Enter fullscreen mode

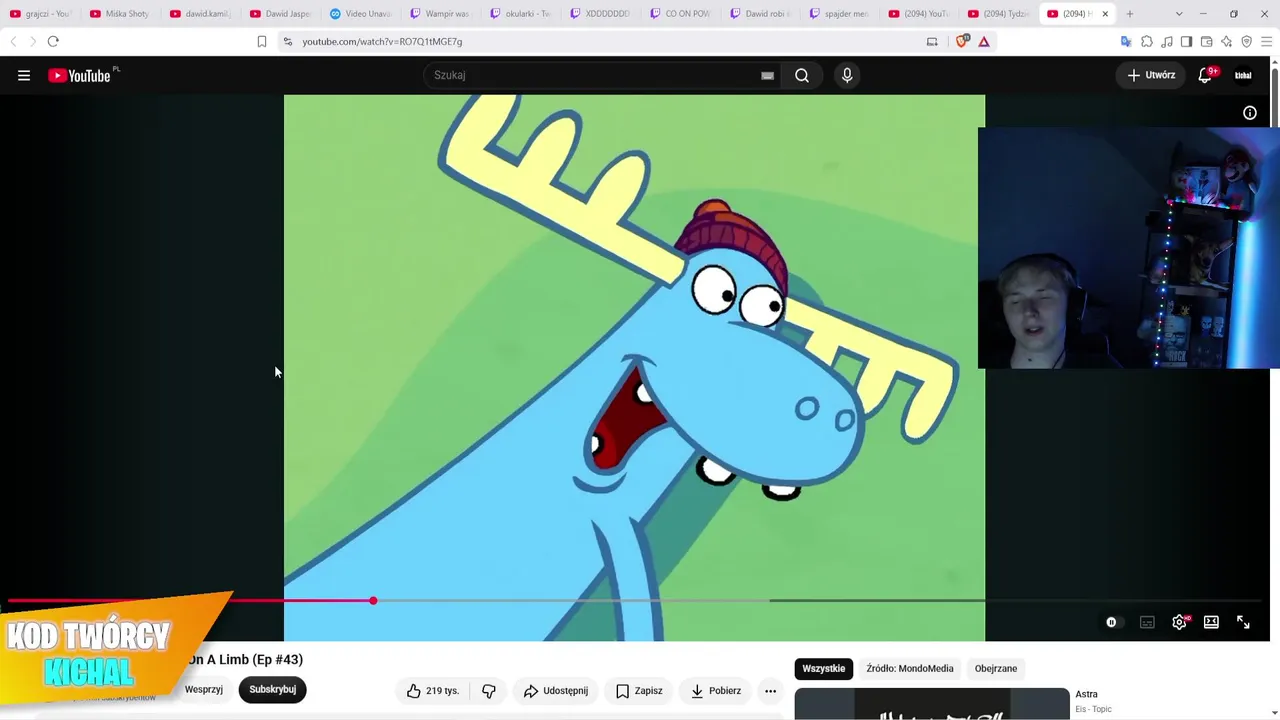point(1243,622)
